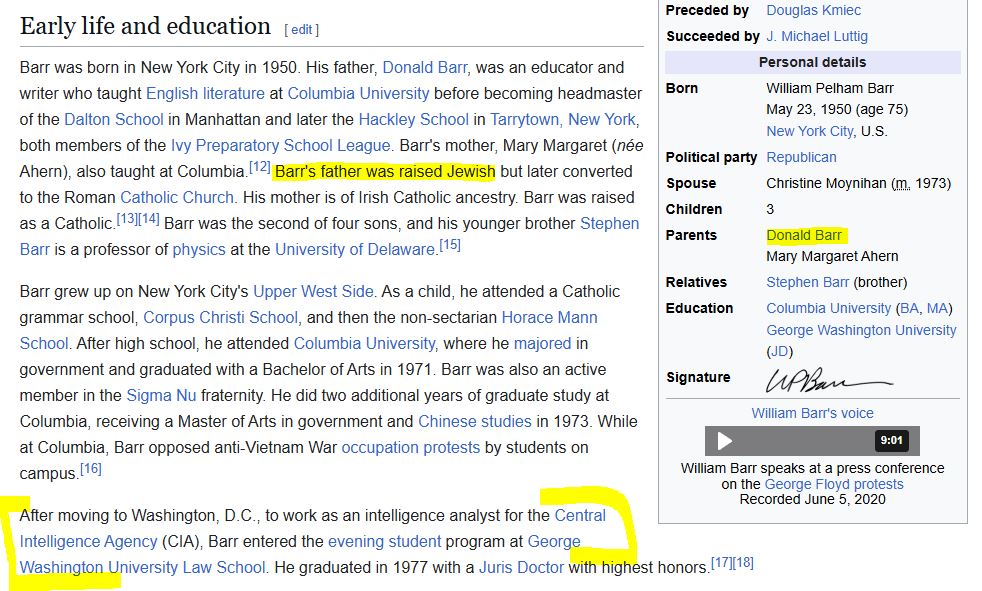Visit the Dalton School article
Viewport: 982px width, 591px height.
113,119
